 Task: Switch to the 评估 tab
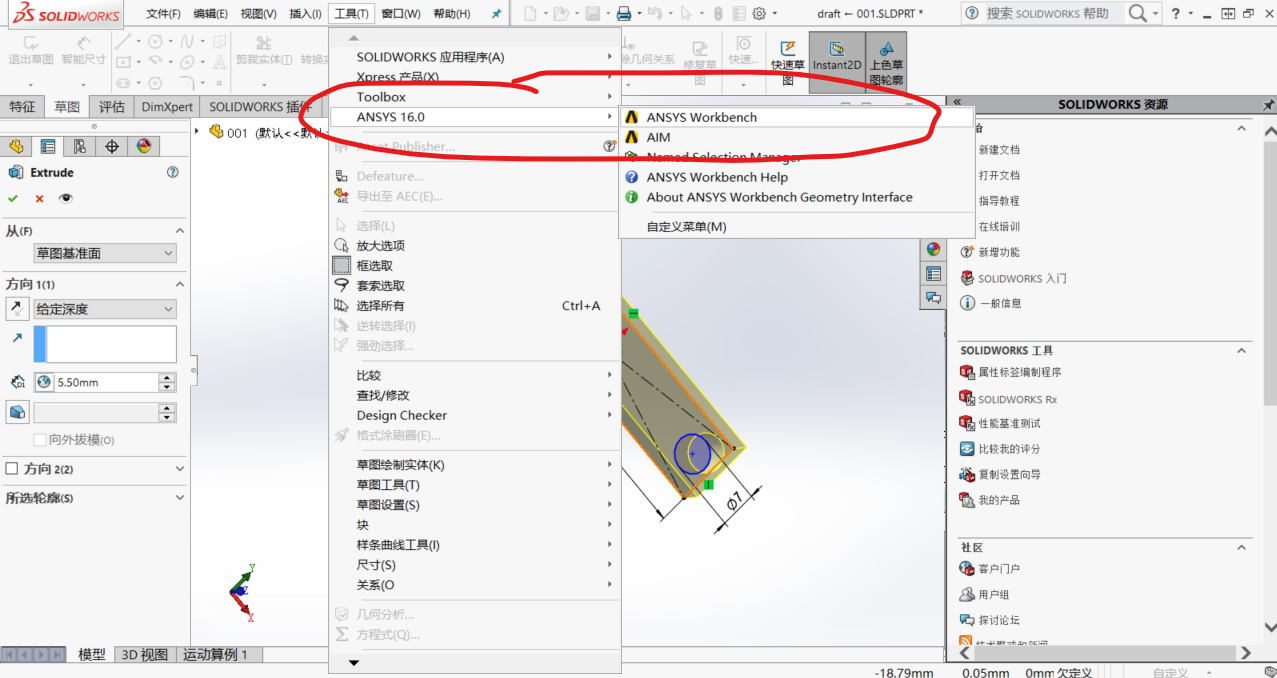coord(111,105)
